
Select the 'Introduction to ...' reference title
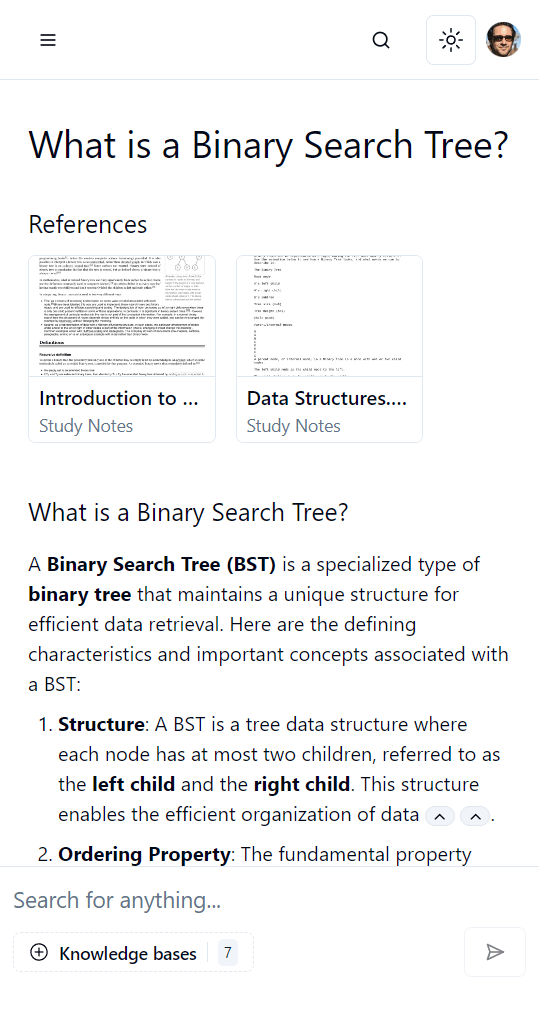pyautogui.click(x=119, y=398)
